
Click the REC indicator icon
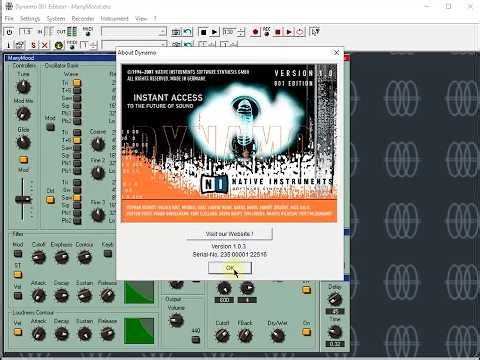267,32
